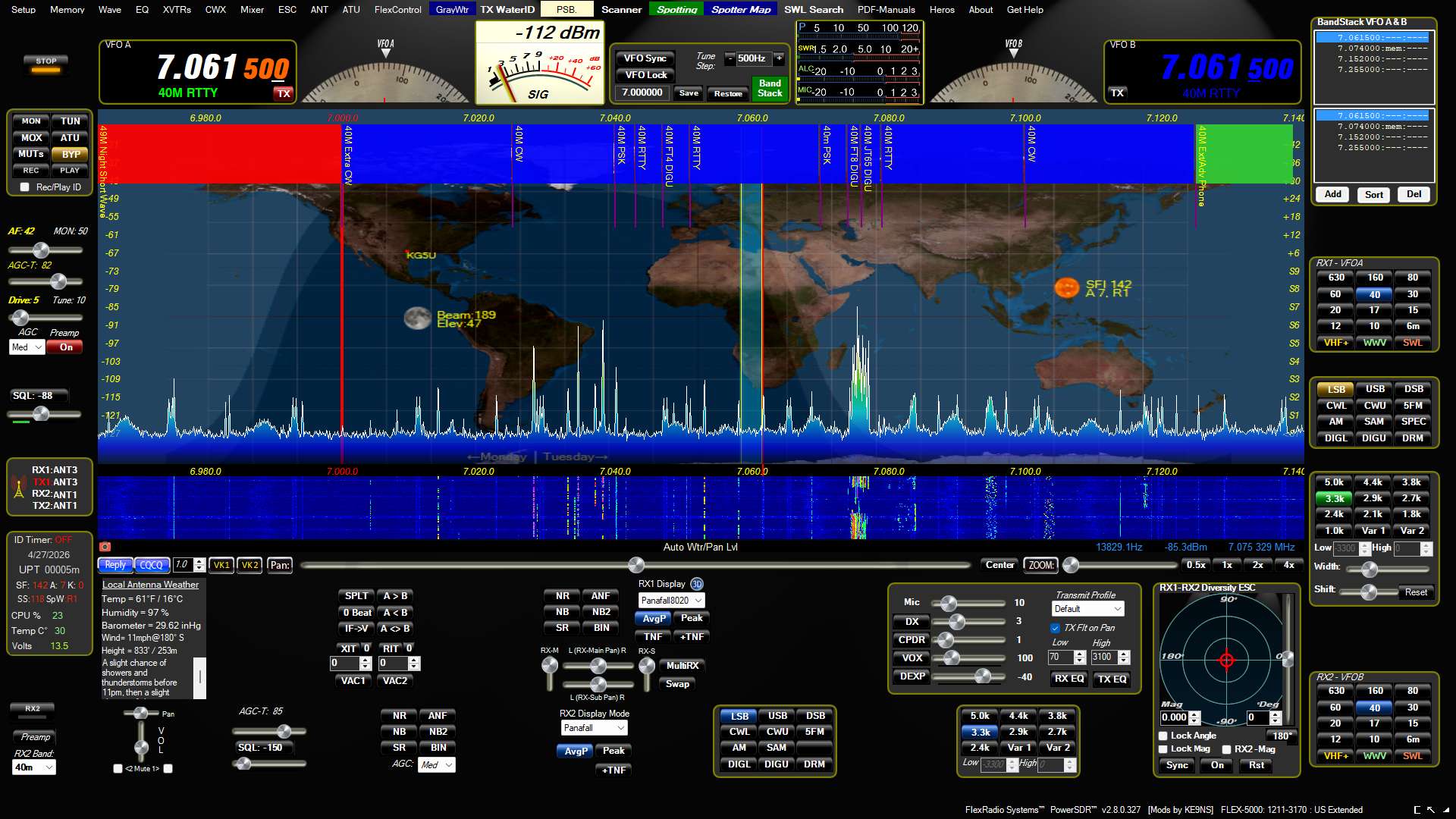Click the Drive slider
1456x819 pixels.
(44, 317)
